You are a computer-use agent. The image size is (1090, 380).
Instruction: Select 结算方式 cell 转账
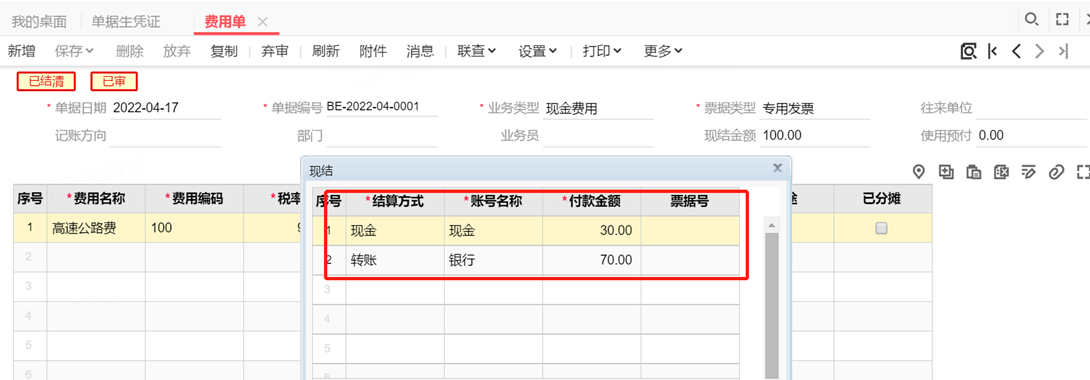coord(395,261)
